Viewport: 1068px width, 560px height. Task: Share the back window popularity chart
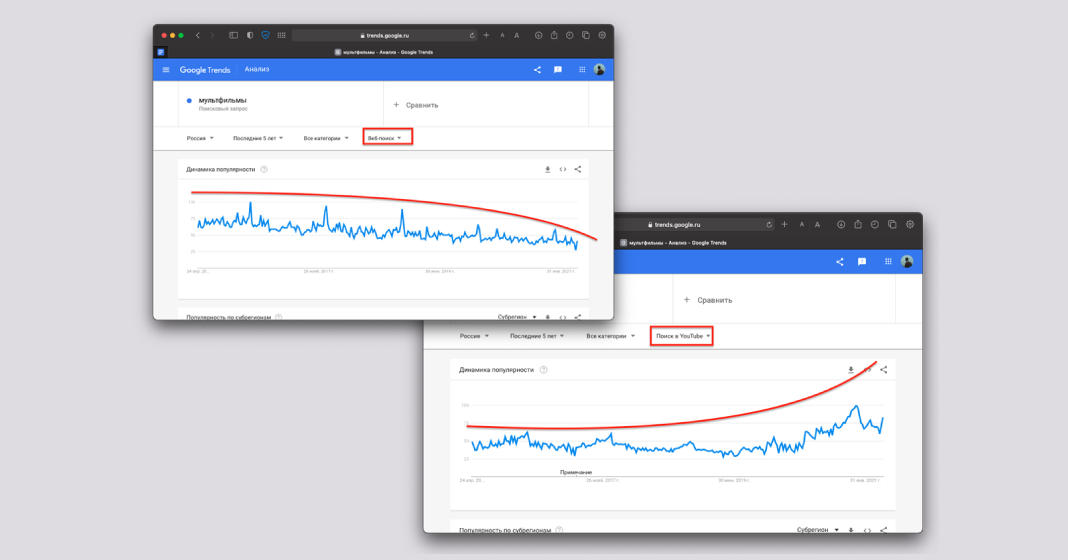point(883,370)
